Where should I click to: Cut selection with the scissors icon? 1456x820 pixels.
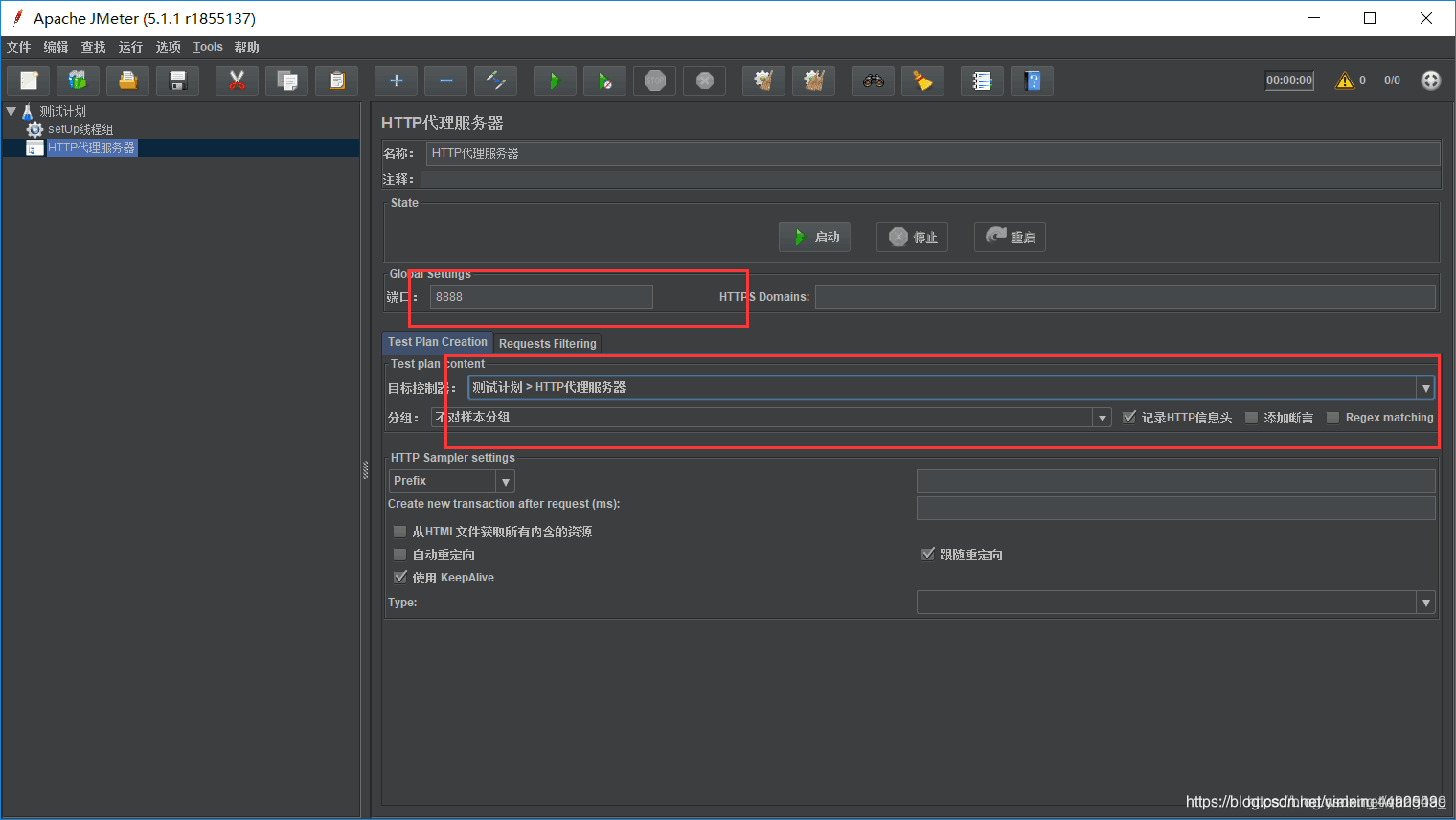pos(237,80)
